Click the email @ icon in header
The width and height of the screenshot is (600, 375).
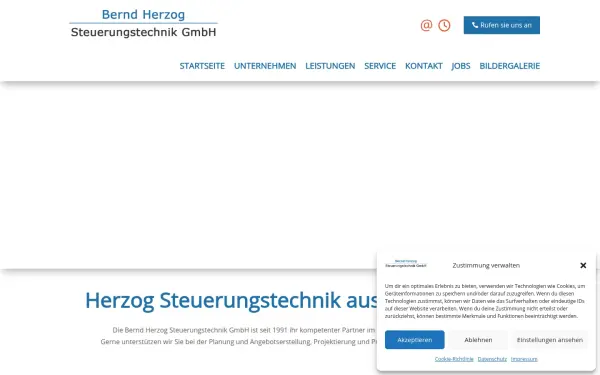(426, 25)
